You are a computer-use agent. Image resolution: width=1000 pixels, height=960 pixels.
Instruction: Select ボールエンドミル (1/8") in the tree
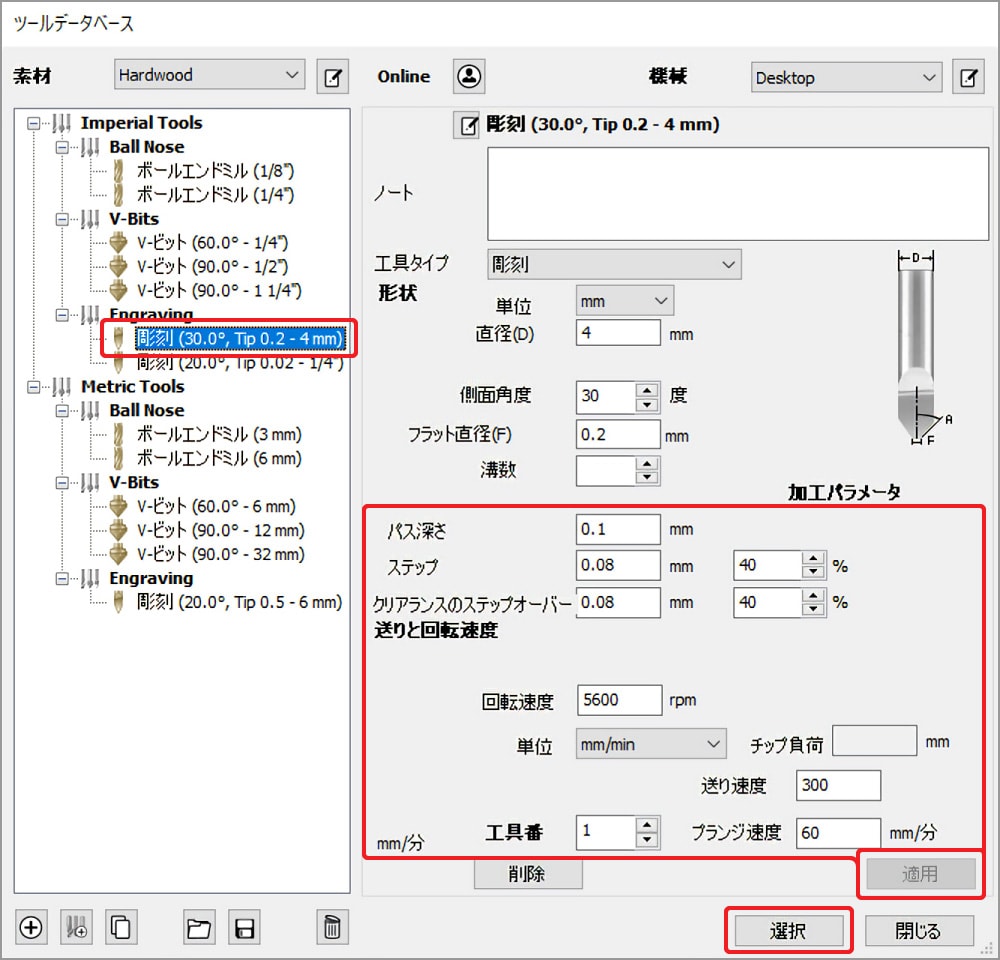pos(215,171)
